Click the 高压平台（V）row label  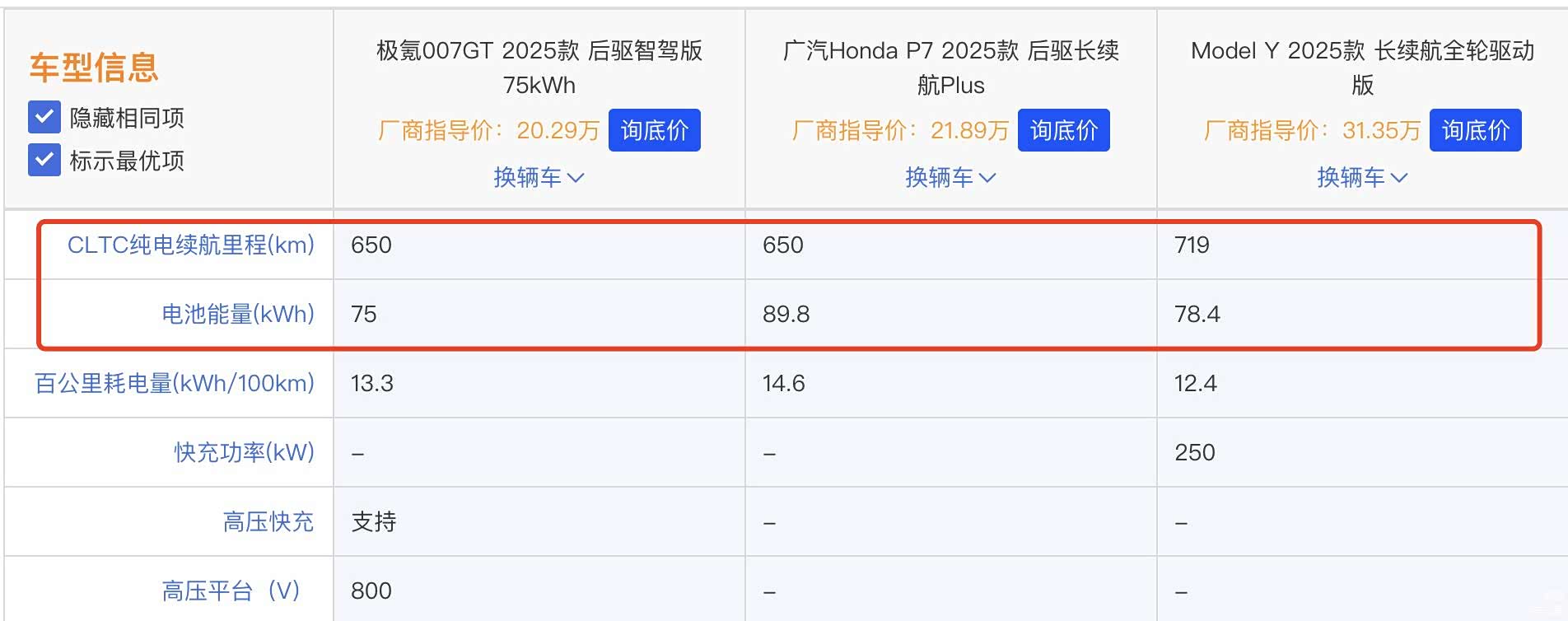click(231, 591)
